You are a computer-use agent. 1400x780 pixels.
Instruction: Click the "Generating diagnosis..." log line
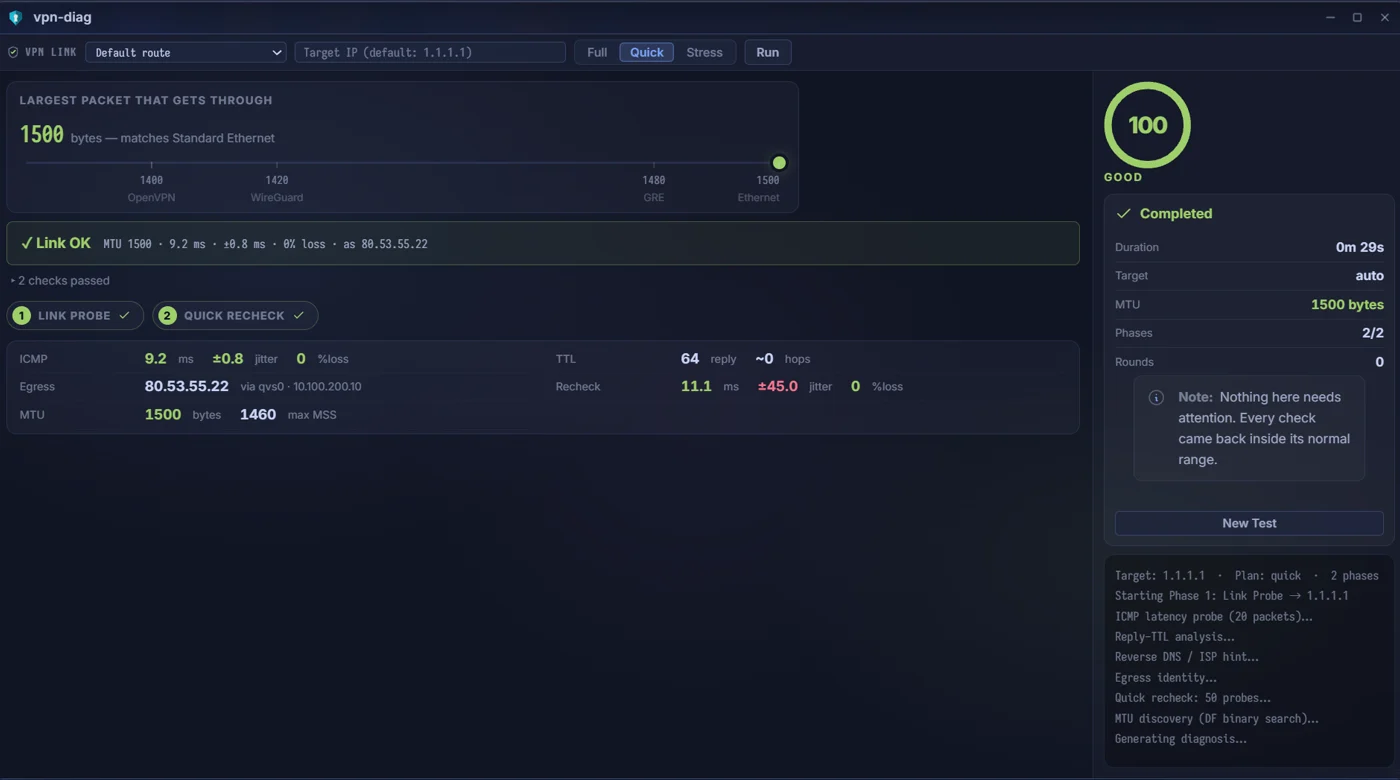[x=1181, y=739]
